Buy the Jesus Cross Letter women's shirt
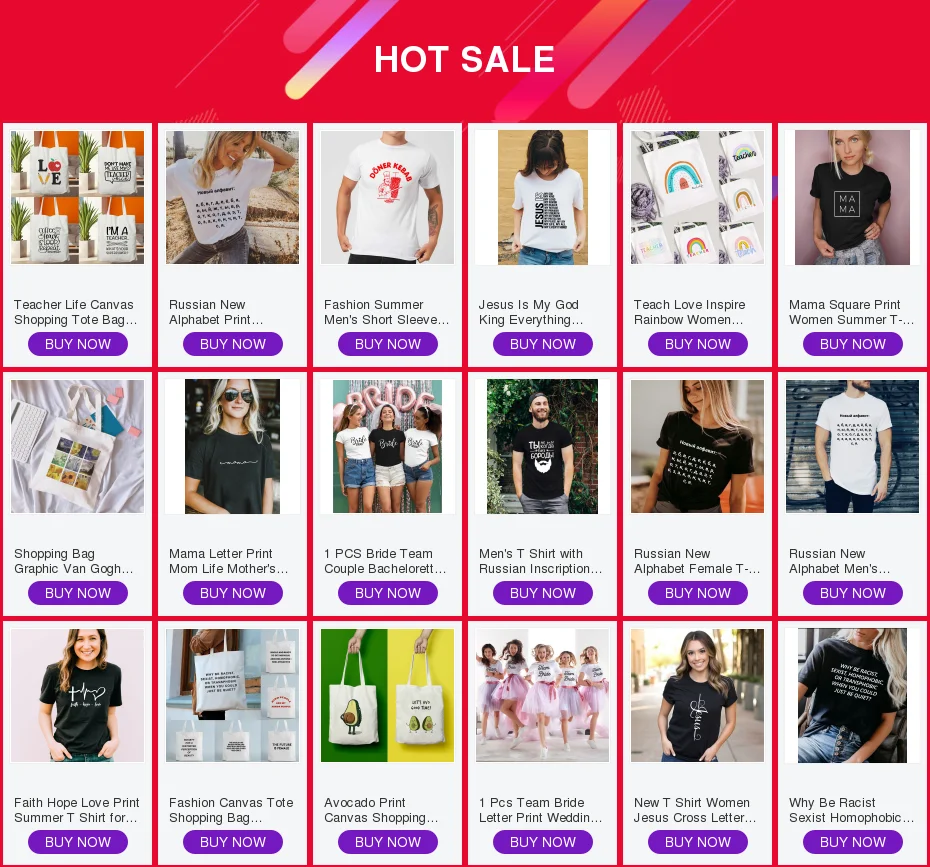 click(698, 842)
